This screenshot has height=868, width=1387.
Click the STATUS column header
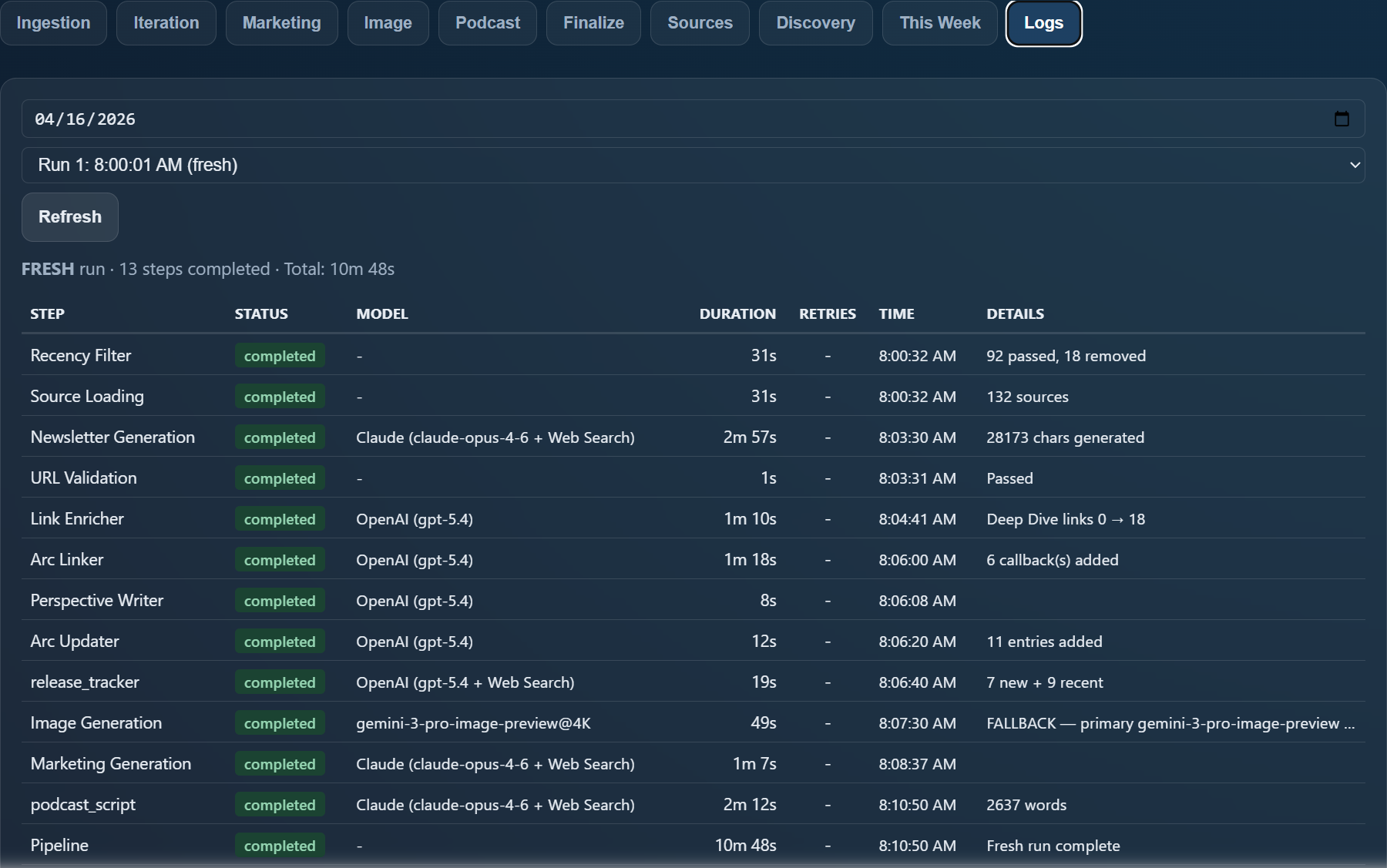tap(261, 313)
